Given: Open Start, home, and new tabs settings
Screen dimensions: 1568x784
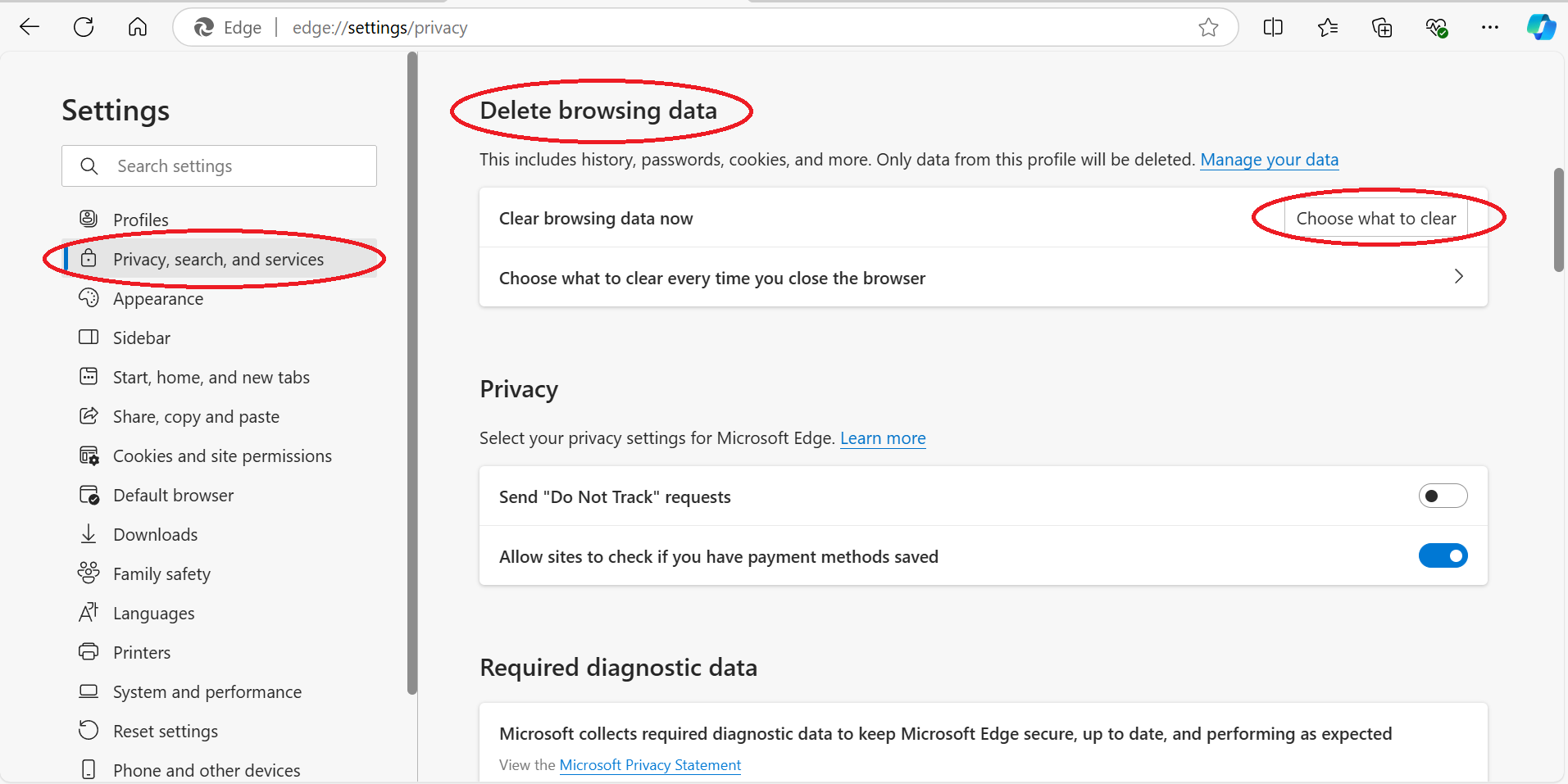Looking at the screenshot, I should 211,377.
